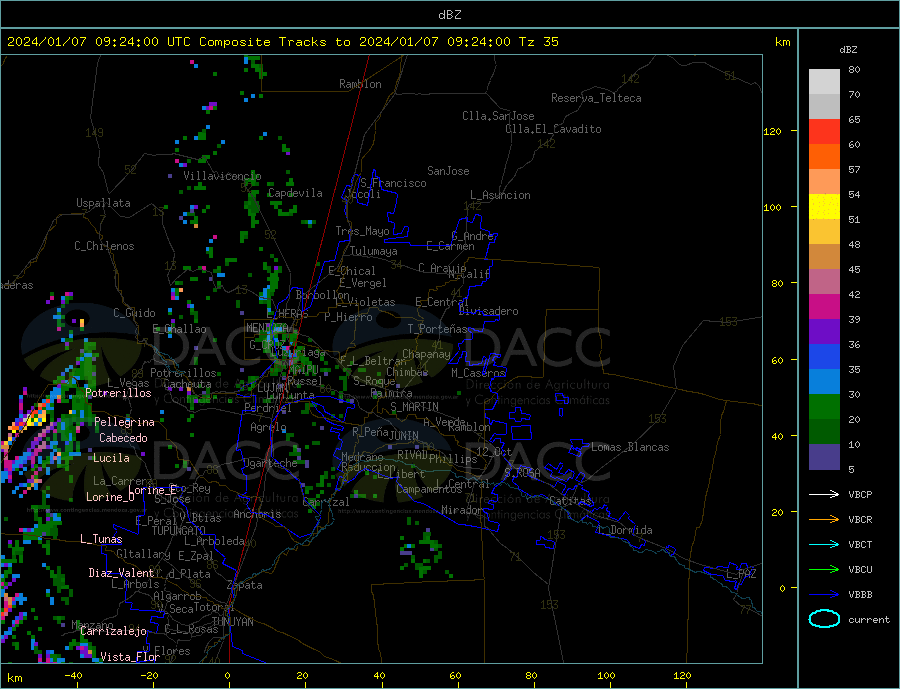Click the Carrizalejo label
900x689 pixels.
(113, 632)
